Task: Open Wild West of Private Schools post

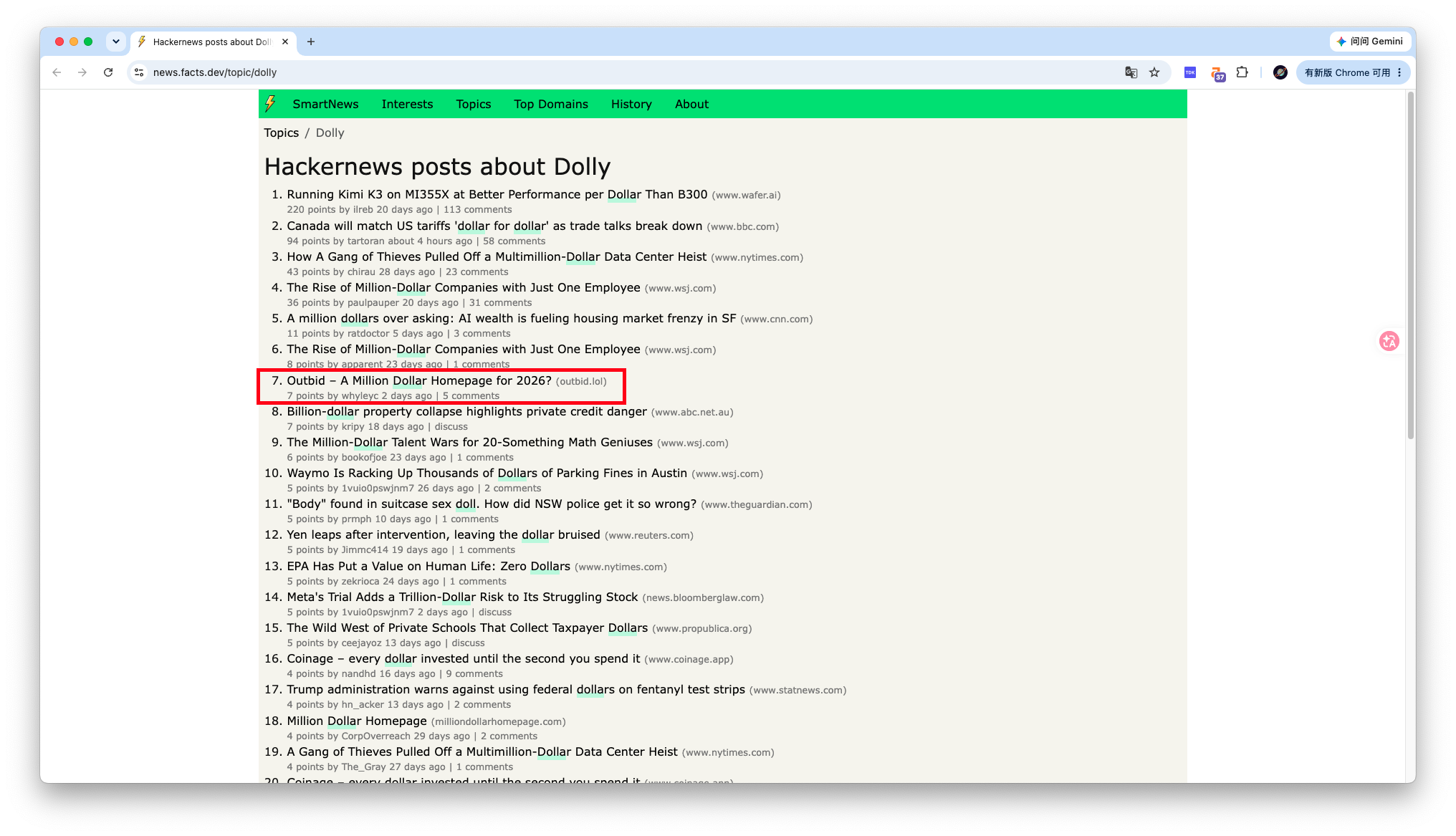Action: [467, 628]
